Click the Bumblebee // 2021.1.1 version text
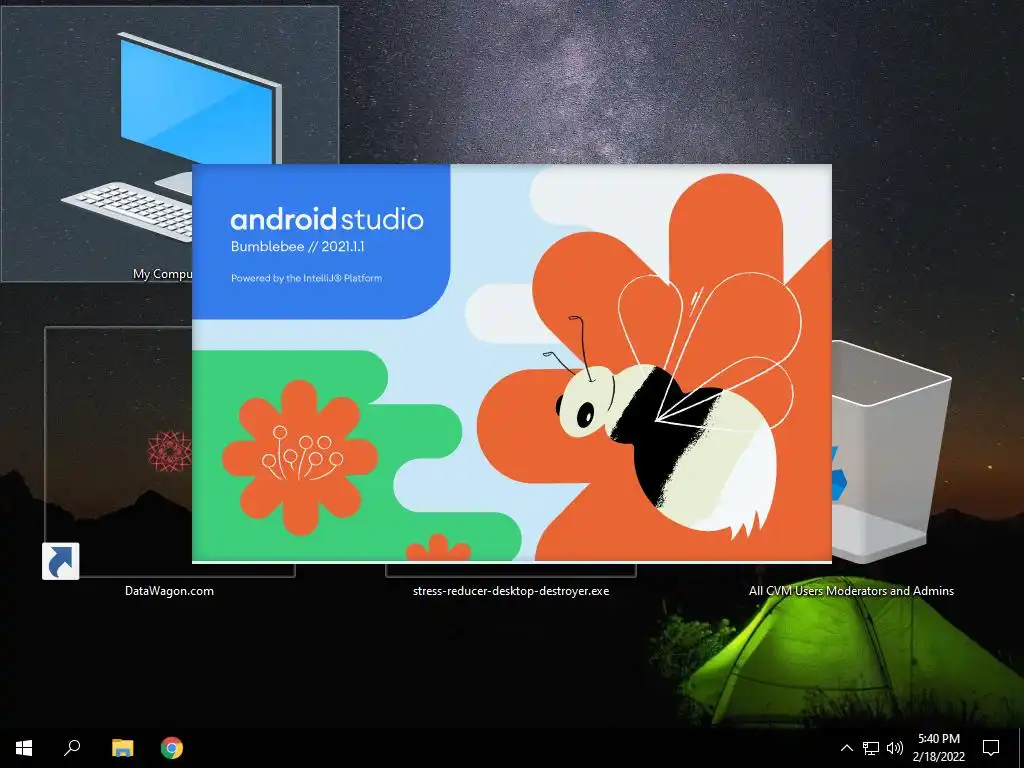The image size is (1024, 768). [x=297, y=247]
